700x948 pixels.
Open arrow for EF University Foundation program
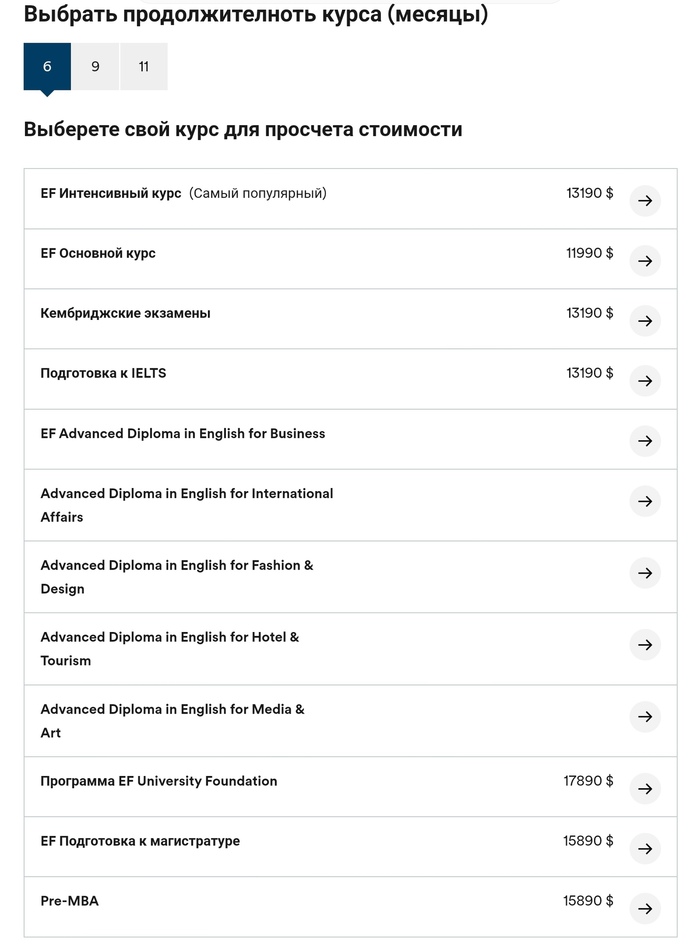[645, 789]
